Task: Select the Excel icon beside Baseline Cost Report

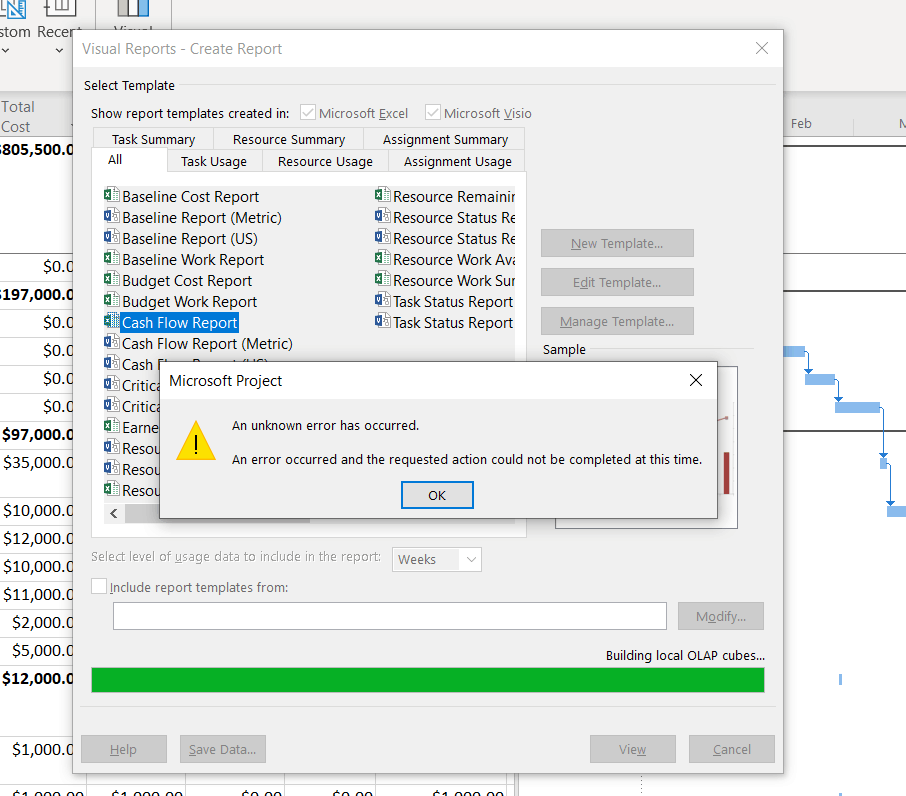Action: click(x=112, y=195)
